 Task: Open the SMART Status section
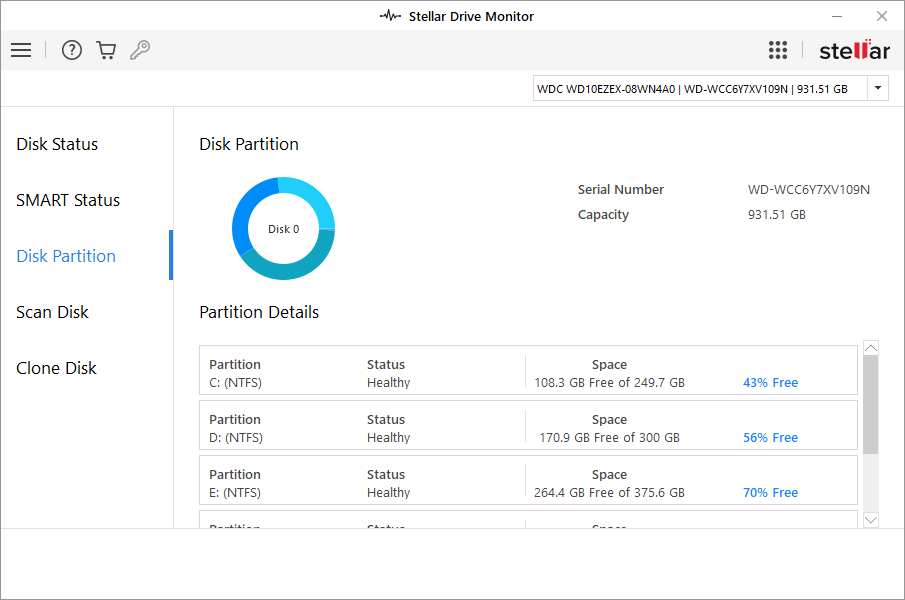click(68, 200)
